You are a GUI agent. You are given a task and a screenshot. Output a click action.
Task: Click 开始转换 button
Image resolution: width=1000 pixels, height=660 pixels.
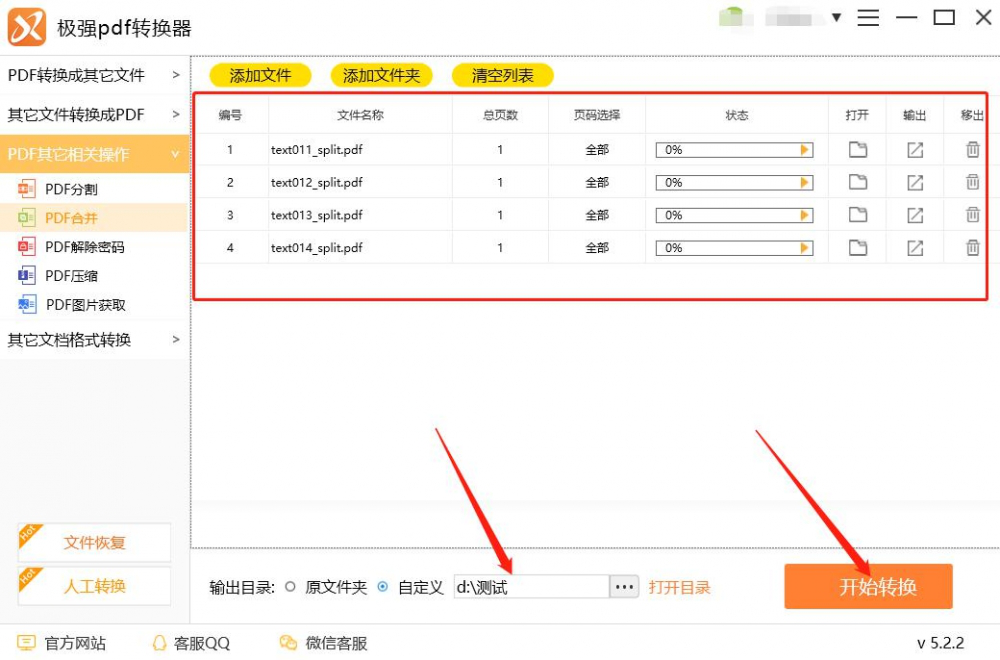click(869, 586)
